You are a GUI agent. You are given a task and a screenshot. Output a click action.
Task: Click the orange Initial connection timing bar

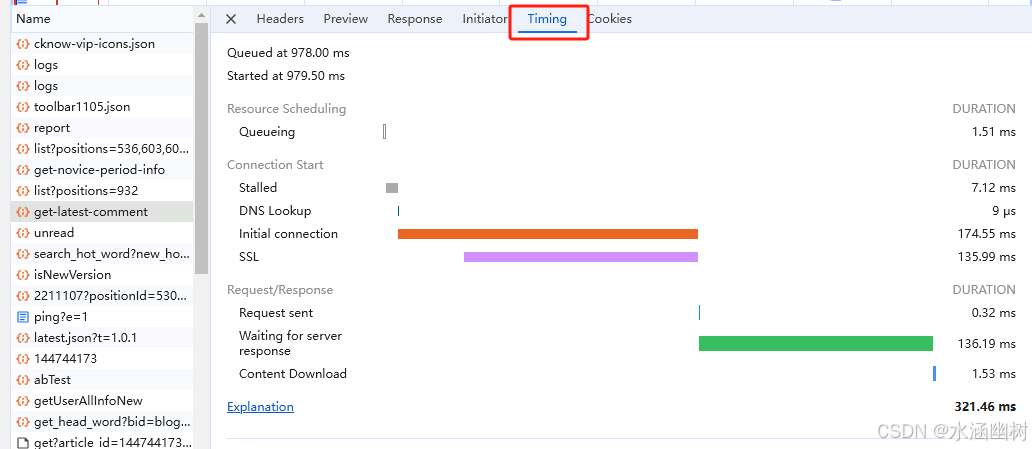point(548,234)
